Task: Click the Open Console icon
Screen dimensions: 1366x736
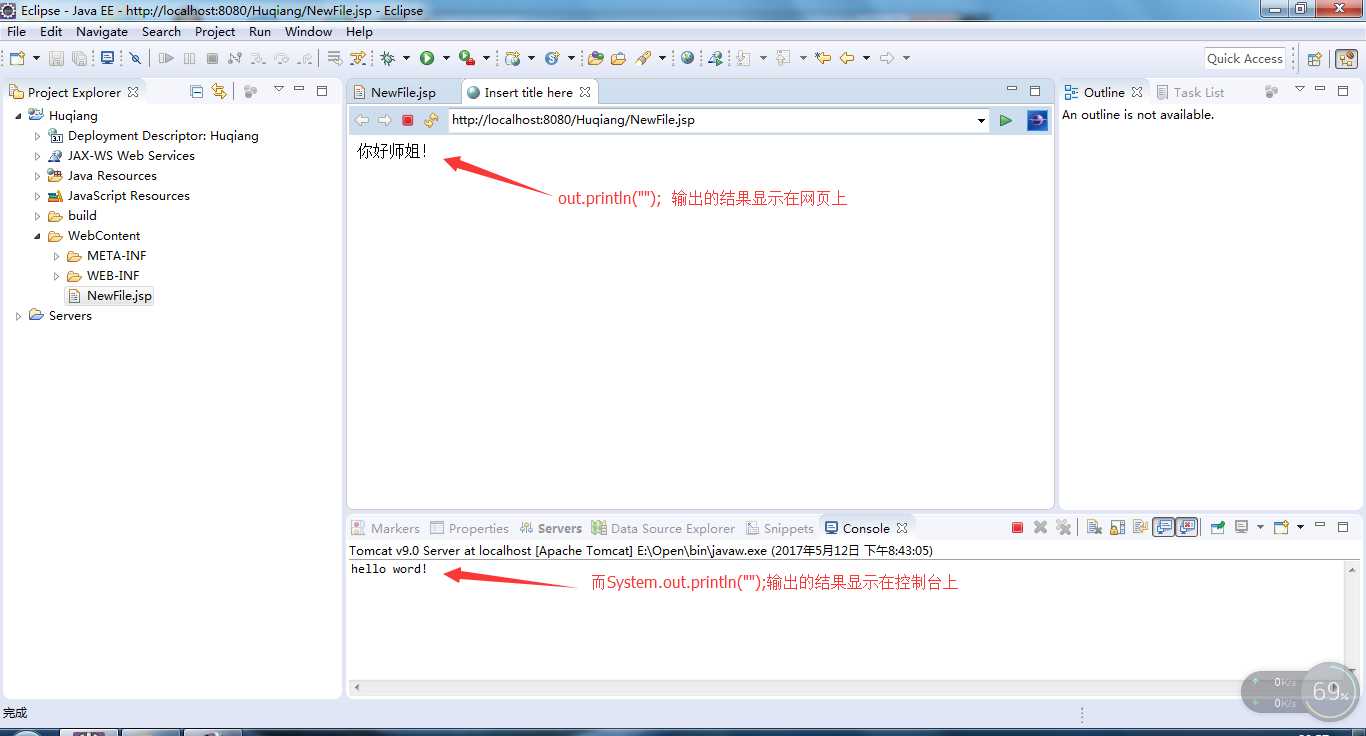Action: (1281, 527)
